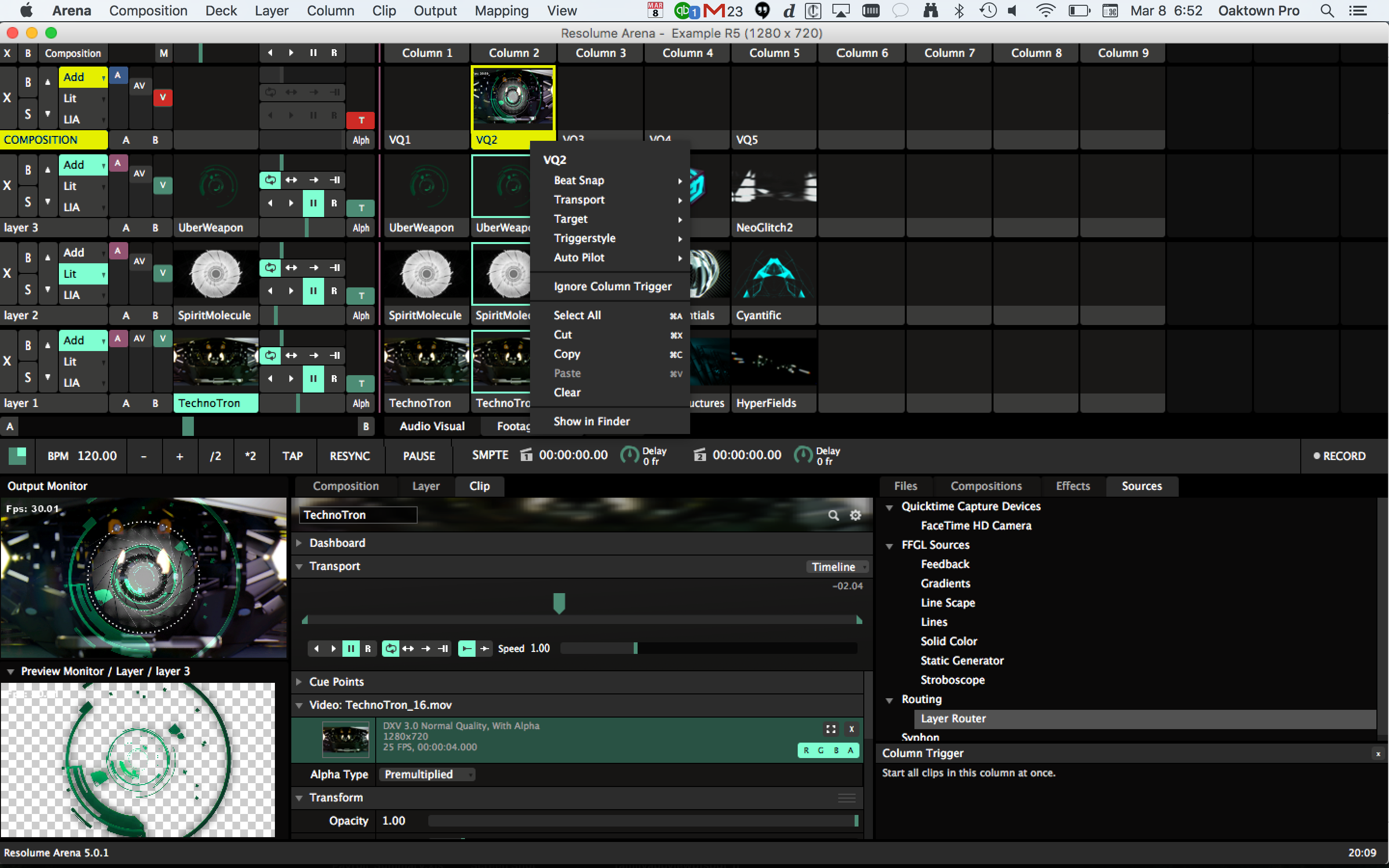Viewport: 1389px width, 868px height.
Task: Open the clip settings gear icon
Action: (x=855, y=515)
